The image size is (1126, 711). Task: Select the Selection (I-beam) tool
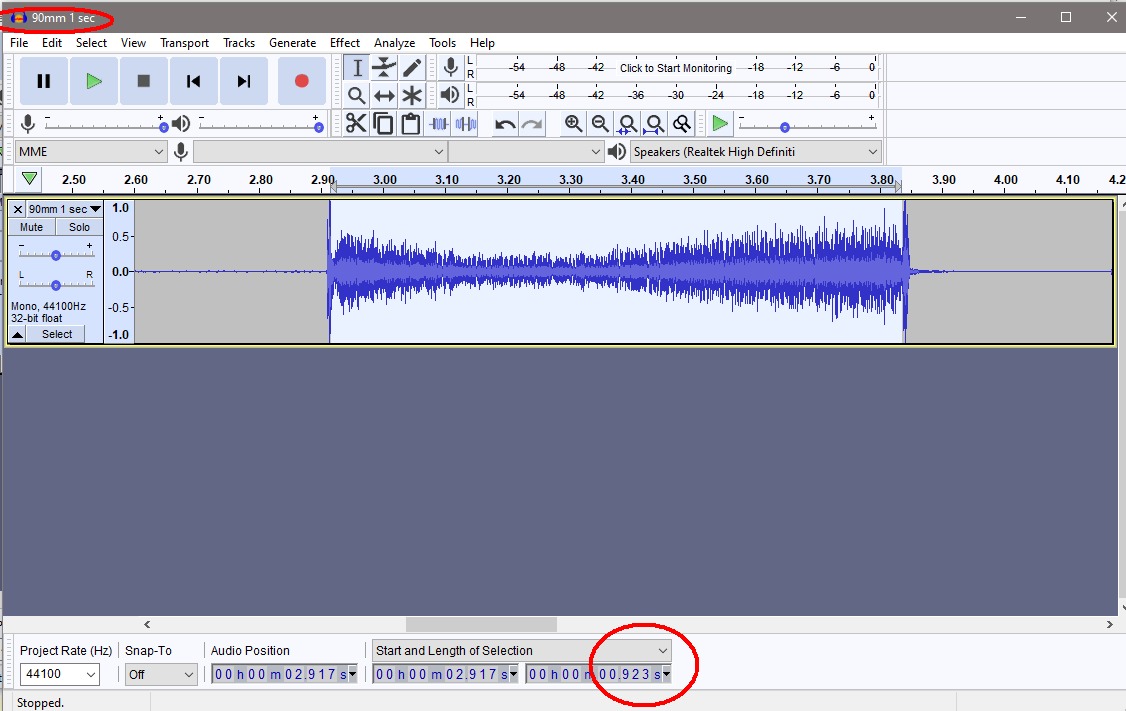point(357,68)
